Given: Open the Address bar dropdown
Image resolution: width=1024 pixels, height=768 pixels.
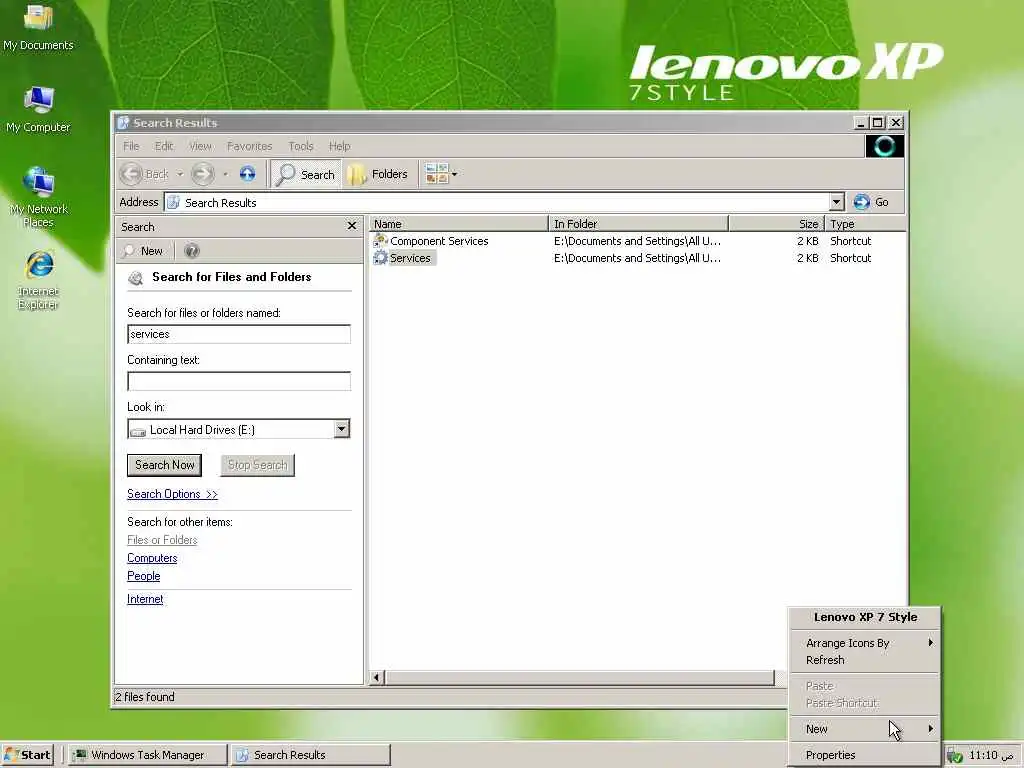Looking at the screenshot, I should pyautogui.click(x=837, y=202).
